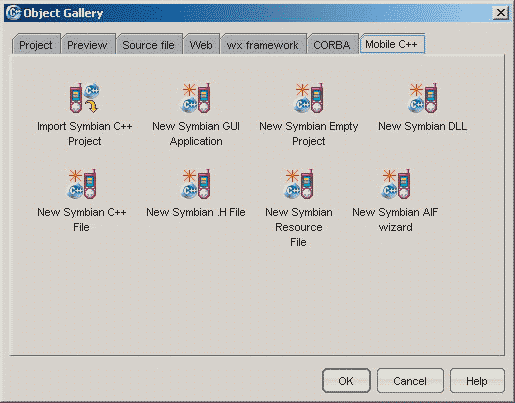
Task: Open the CORBA tab
Action: (332, 45)
